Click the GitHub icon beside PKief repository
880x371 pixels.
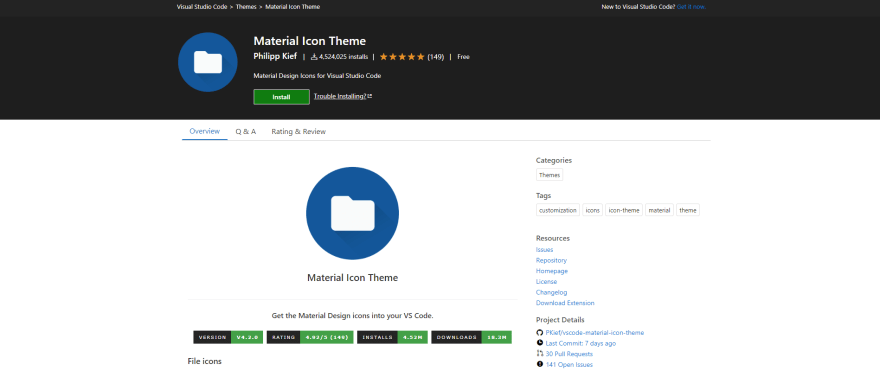click(x=540, y=333)
